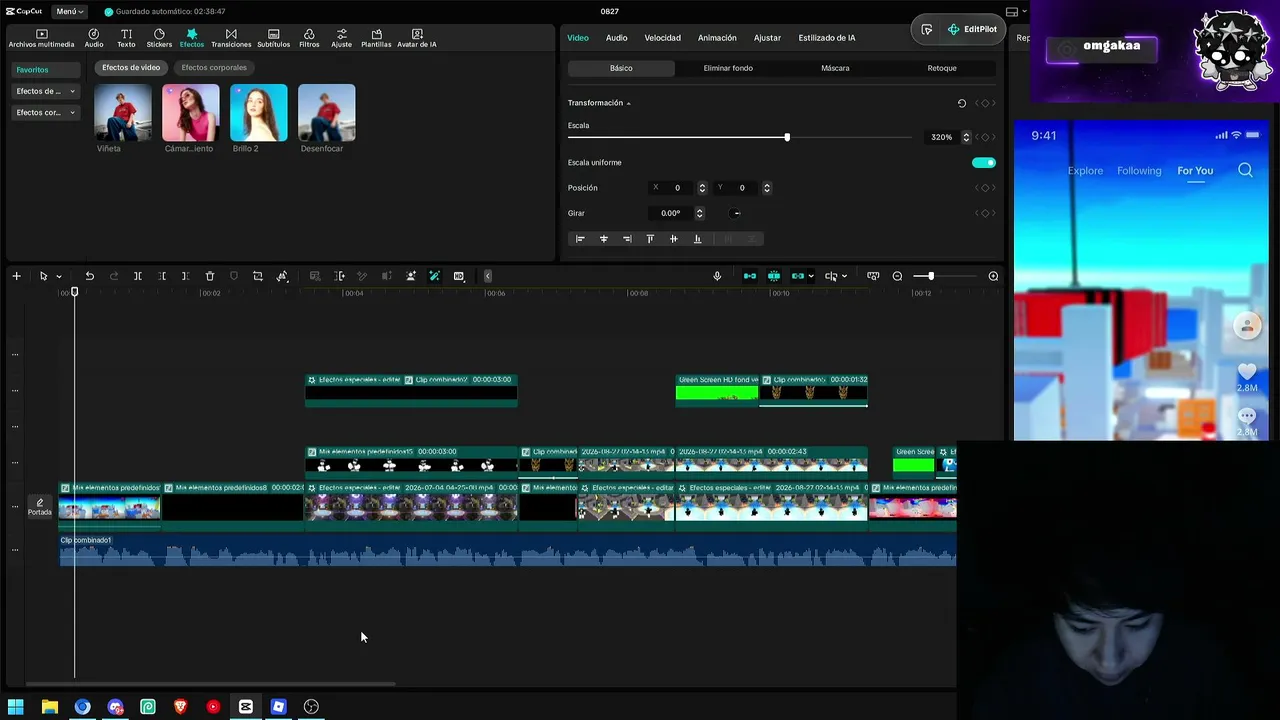Image resolution: width=1280 pixels, height=720 pixels.
Task: Add a keyframe for Girar
Action: tap(985, 213)
